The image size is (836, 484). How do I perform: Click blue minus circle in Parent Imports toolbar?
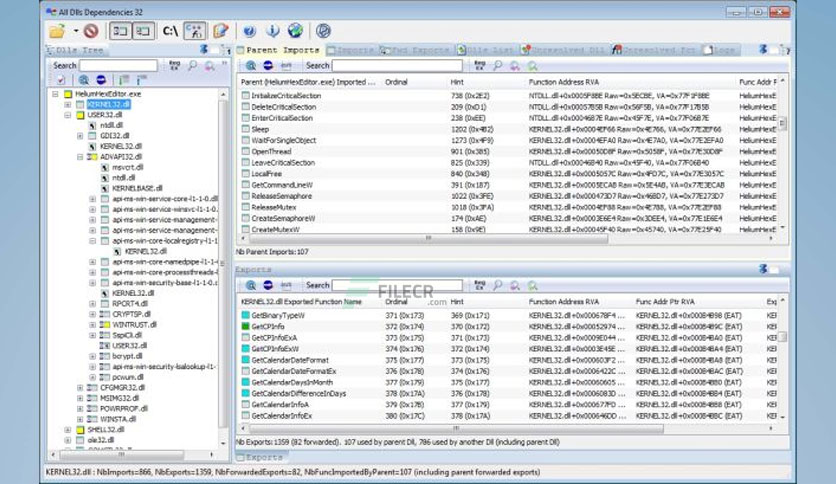click(268, 66)
